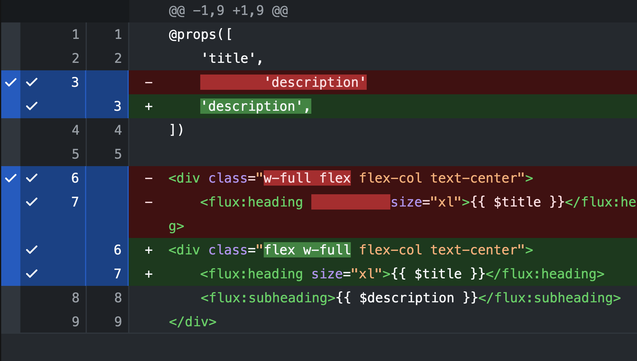Click the flux:subheading $description code line
This screenshot has width=637, height=361.
tap(410, 298)
